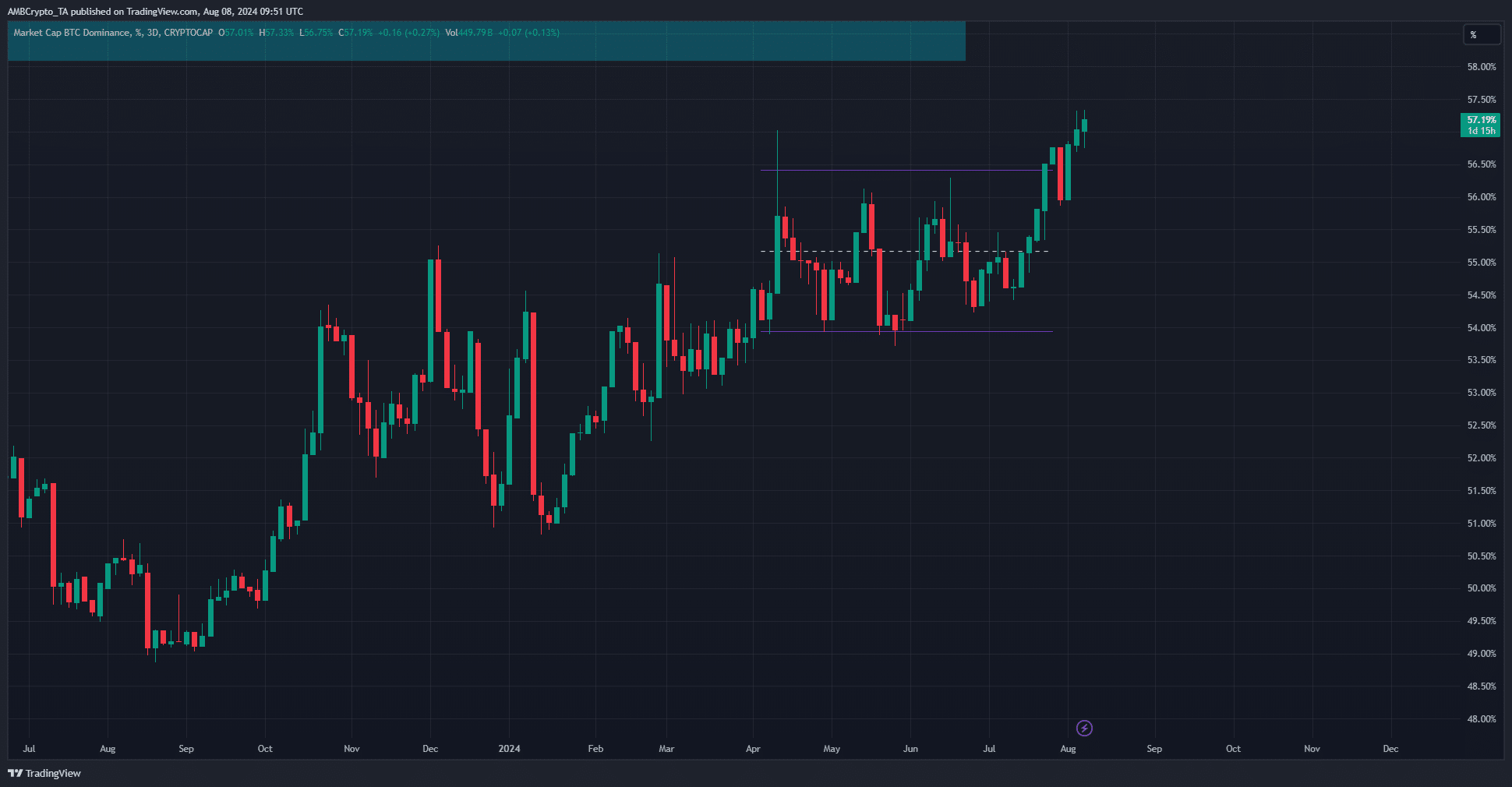
Task: Click the 50.50% price axis label
Action: coord(1481,556)
